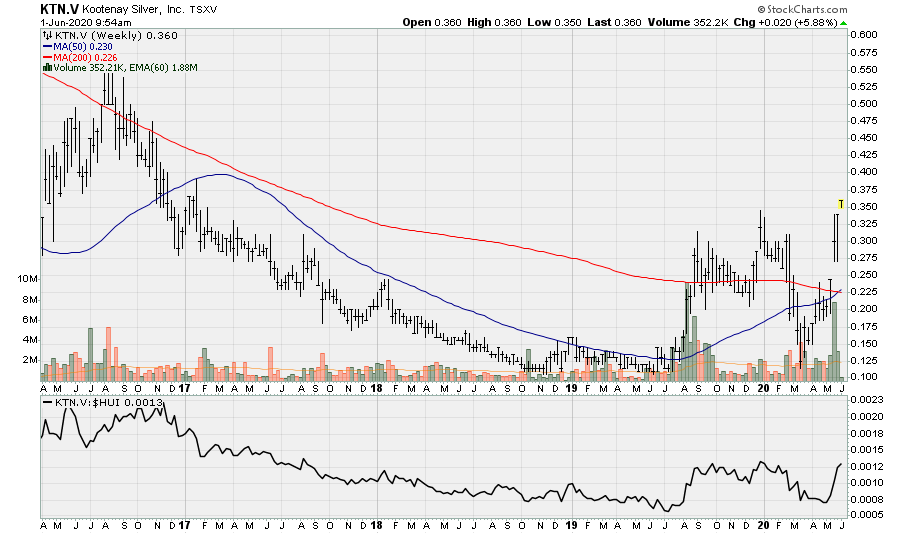The image size is (900, 534).
Task: Click the Open 0.360 value in the header
Action: [432, 22]
